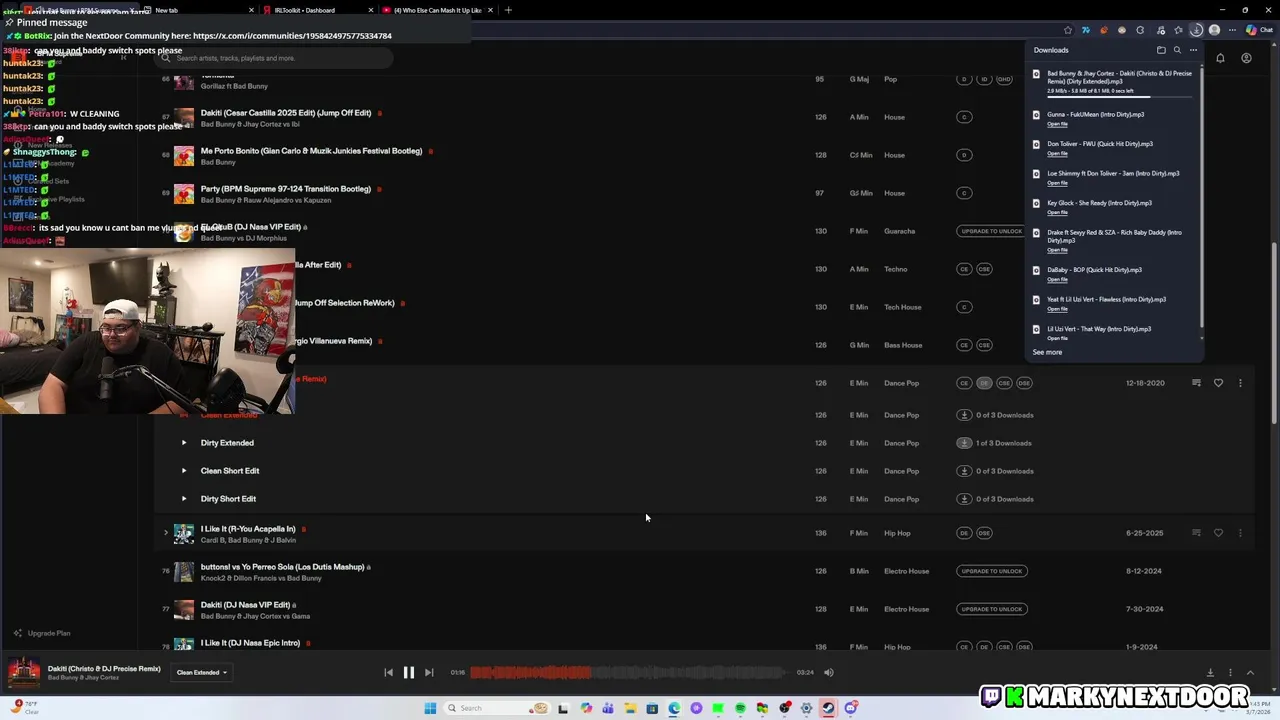This screenshot has height=720, width=1280.
Task: Open three-dot menu for the 12-18-2020 track
Action: click(1240, 383)
